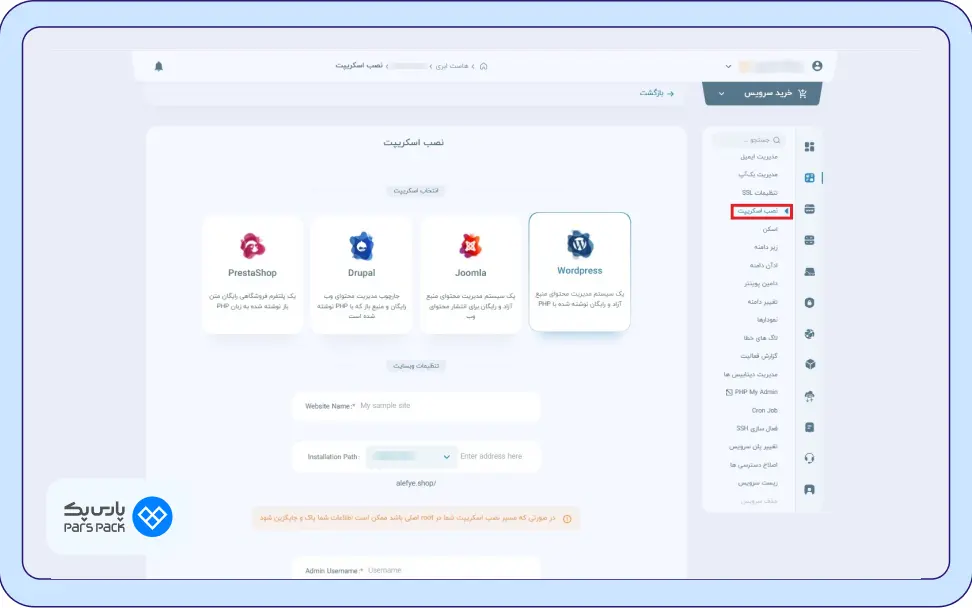The image size is (972, 608).
Task: Click the magnifier icon in sidebar search
Action: tap(777, 140)
